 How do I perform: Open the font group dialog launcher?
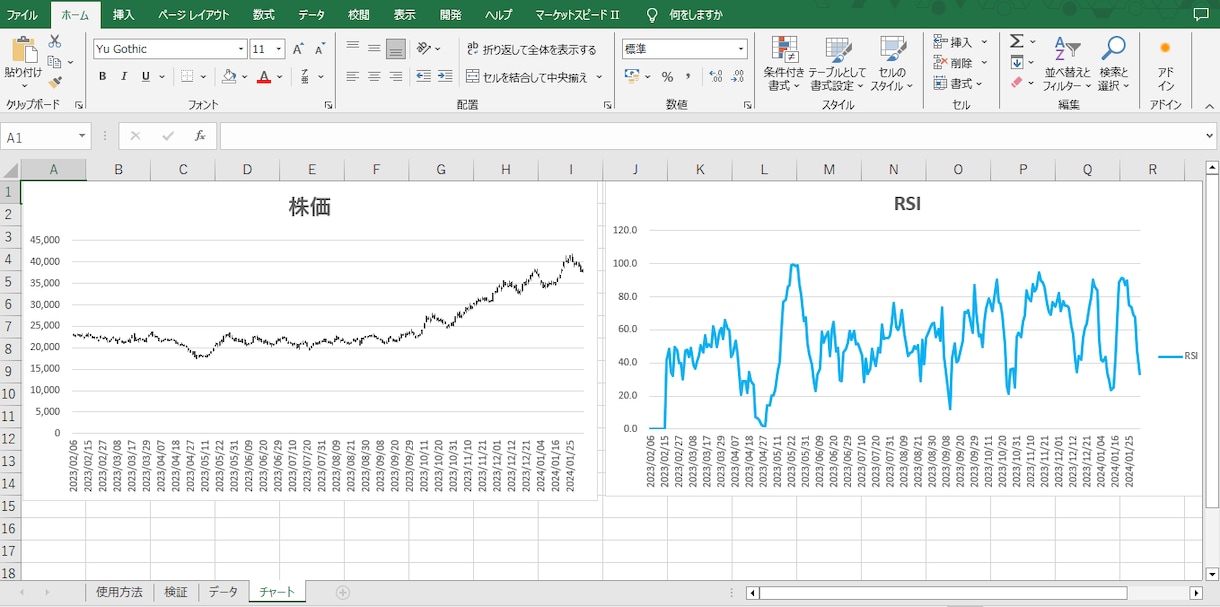click(x=328, y=105)
